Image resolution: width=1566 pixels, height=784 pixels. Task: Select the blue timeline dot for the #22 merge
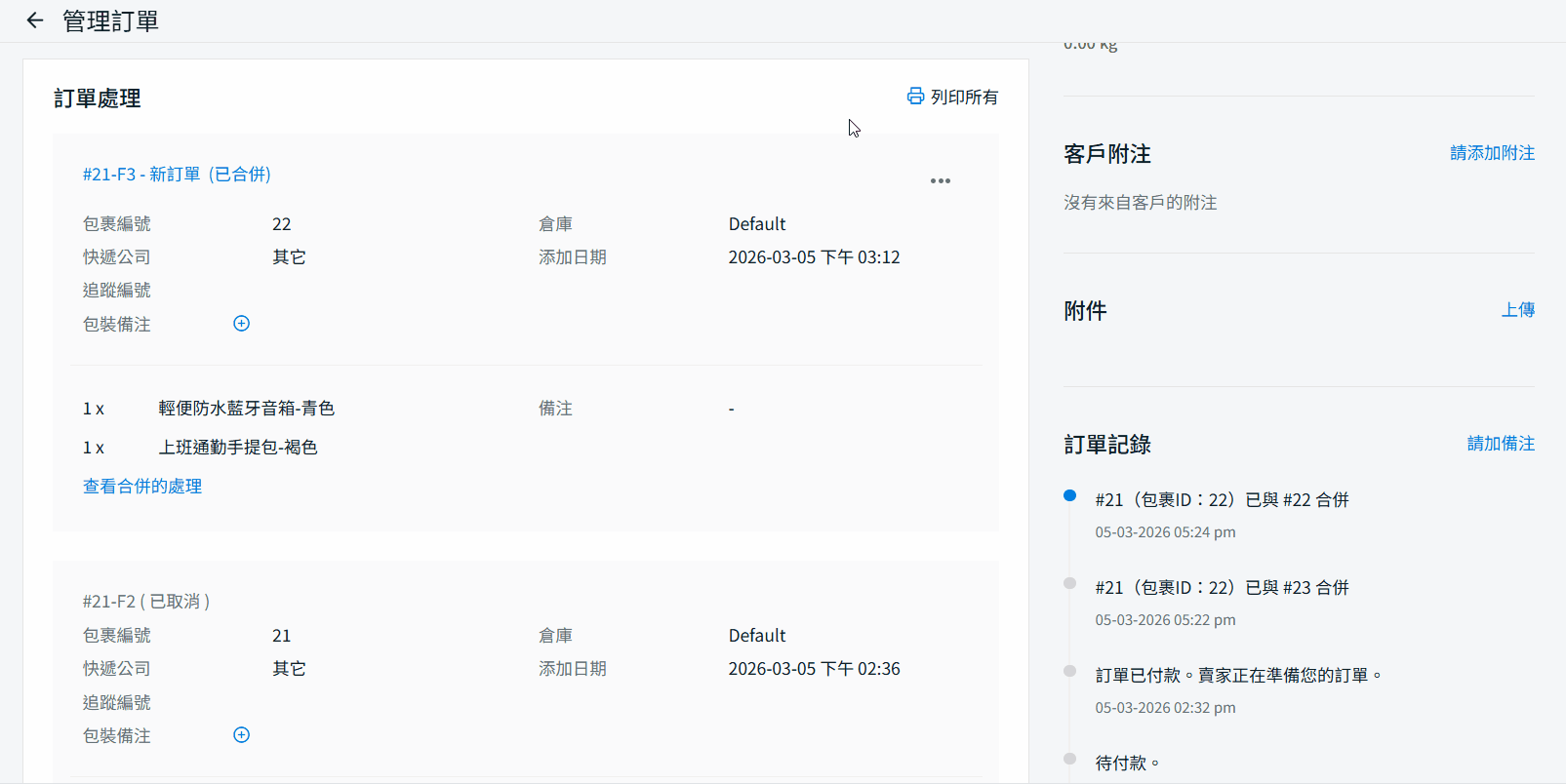(x=1069, y=496)
